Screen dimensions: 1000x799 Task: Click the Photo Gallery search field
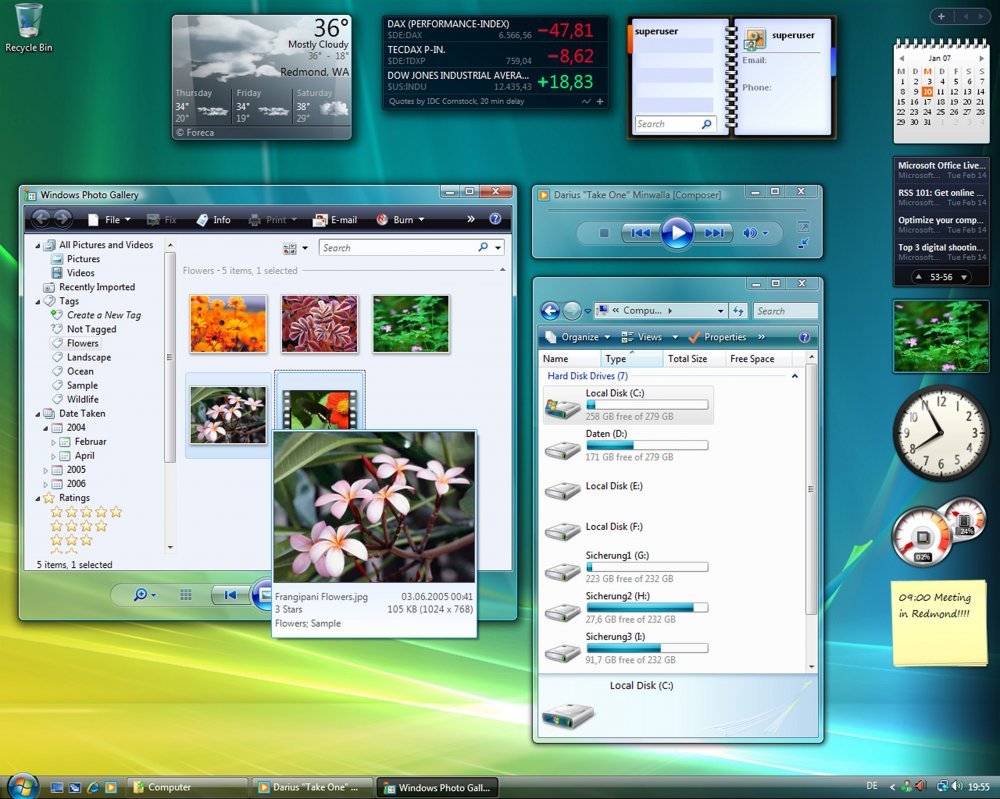pyautogui.click(x=399, y=247)
